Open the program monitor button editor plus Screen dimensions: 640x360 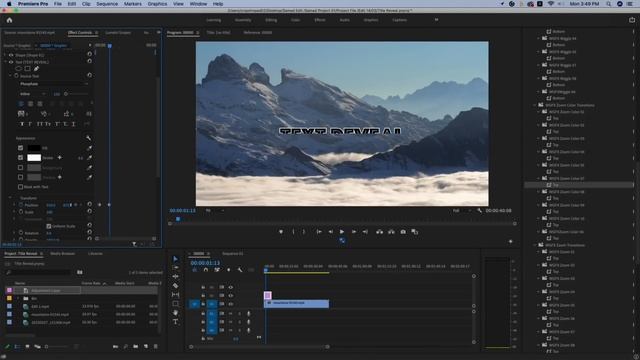pyautogui.click(x=511, y=242)
